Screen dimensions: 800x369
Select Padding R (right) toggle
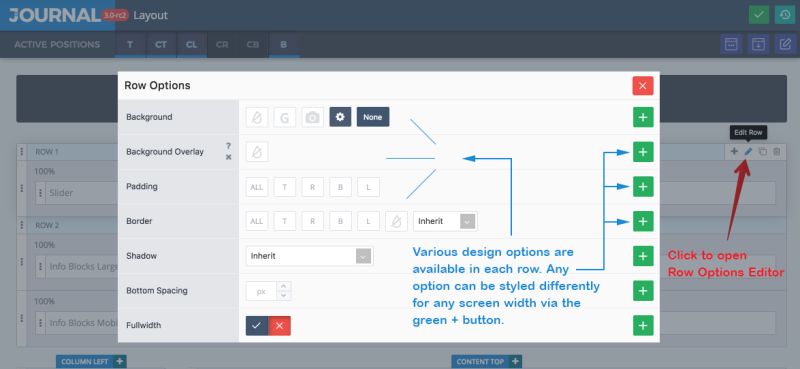[312, 187]
